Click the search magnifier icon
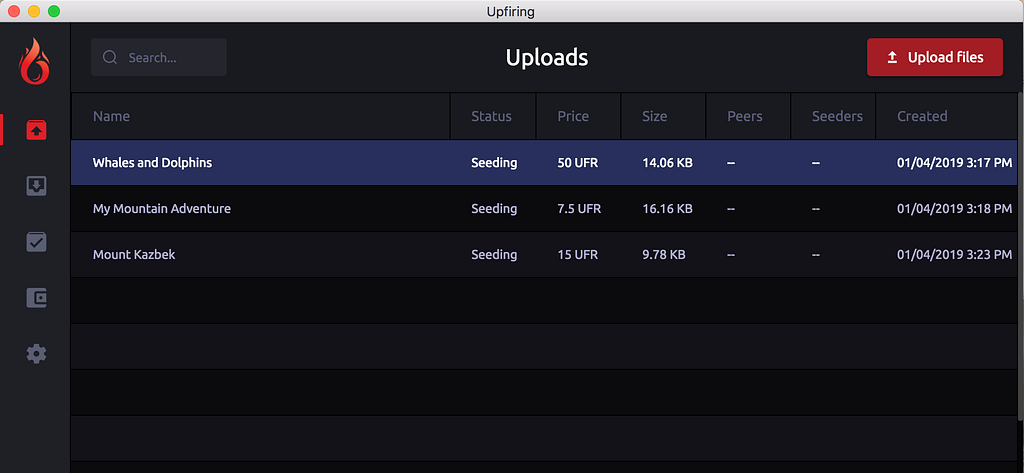Screen dimensions: 1024x473 (x=110, y=57)
